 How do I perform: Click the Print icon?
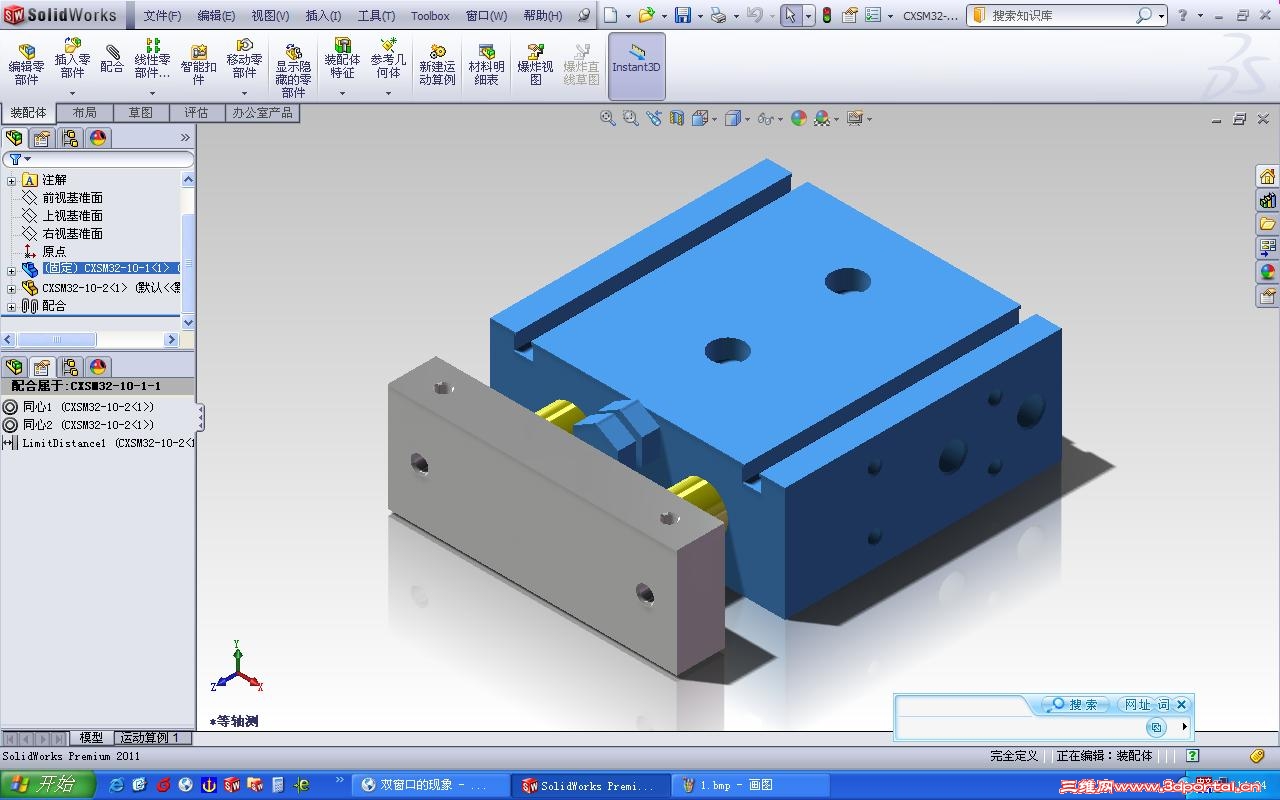pos(718,15)
